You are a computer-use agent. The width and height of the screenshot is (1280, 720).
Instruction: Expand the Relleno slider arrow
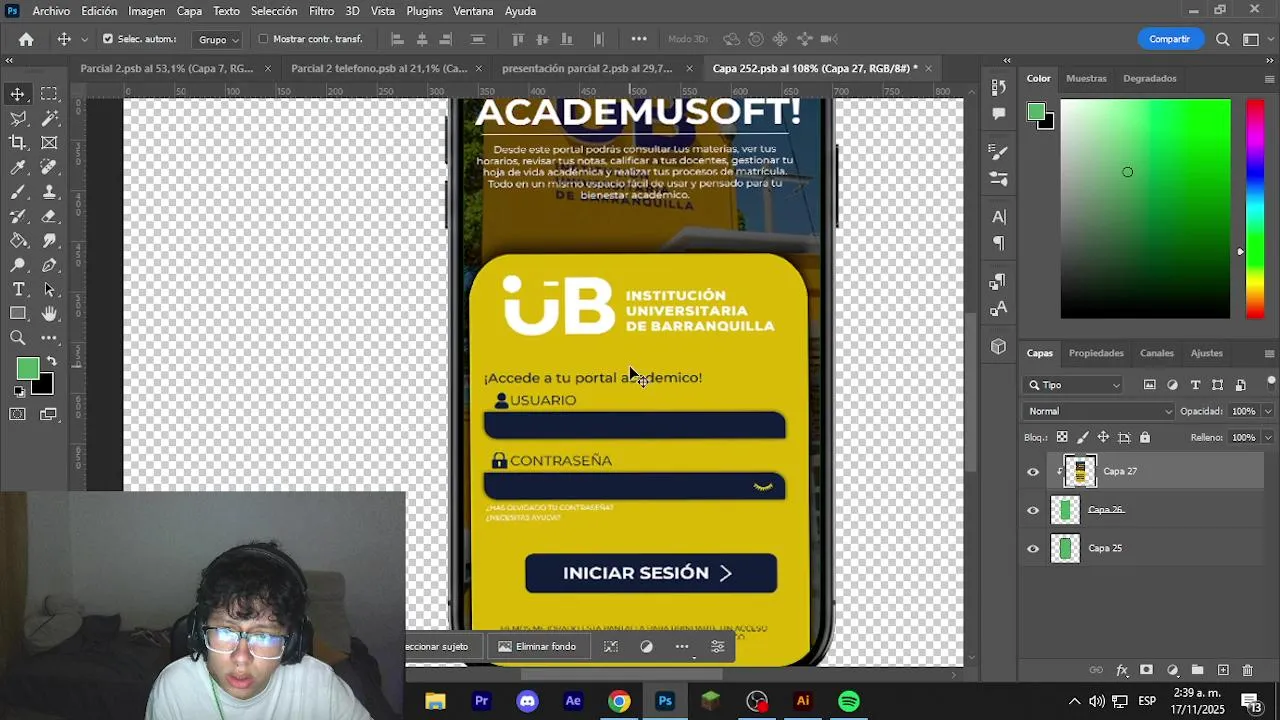[1269, 437]
